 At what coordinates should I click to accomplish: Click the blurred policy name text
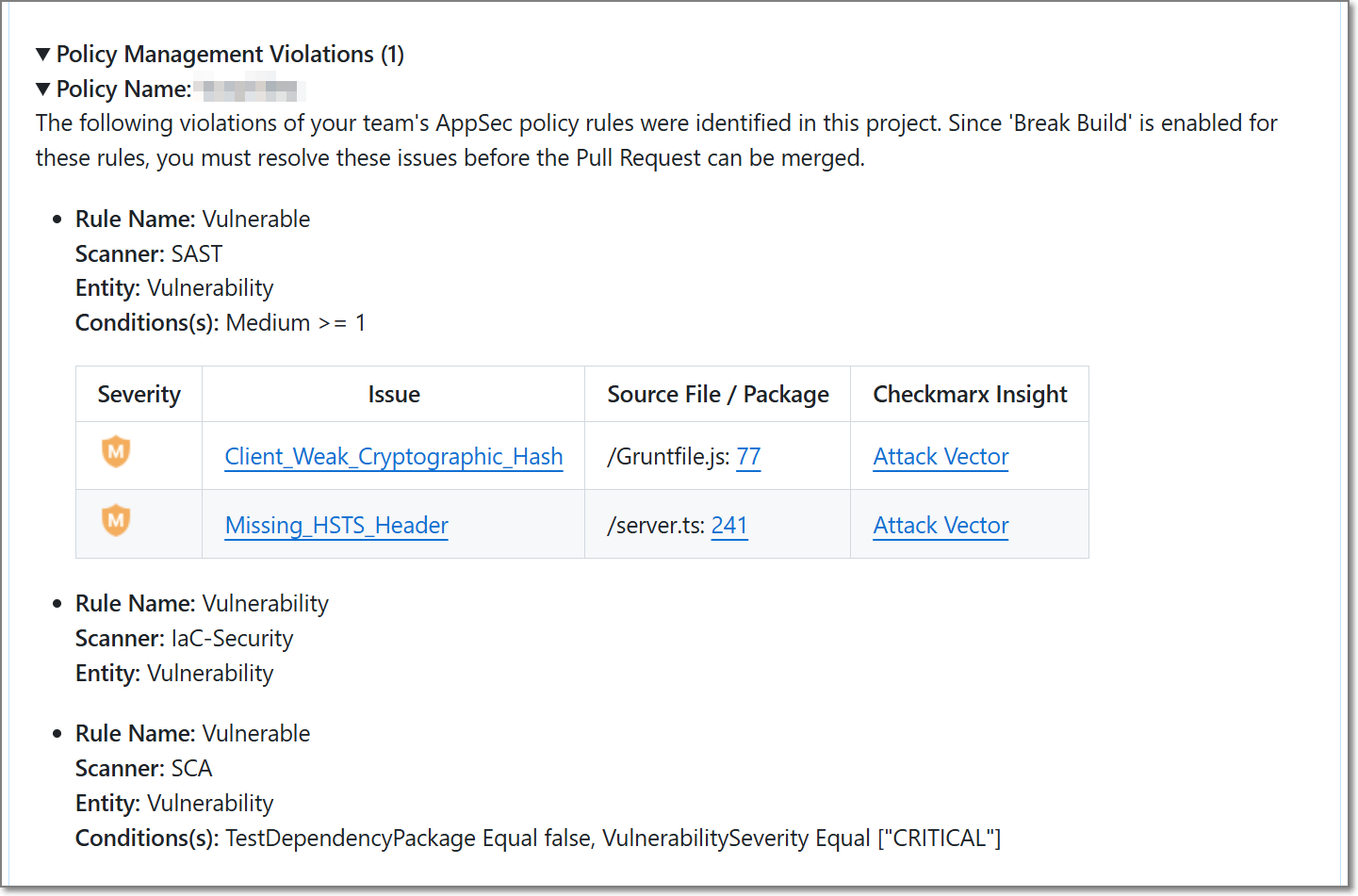tap(251, 90)
